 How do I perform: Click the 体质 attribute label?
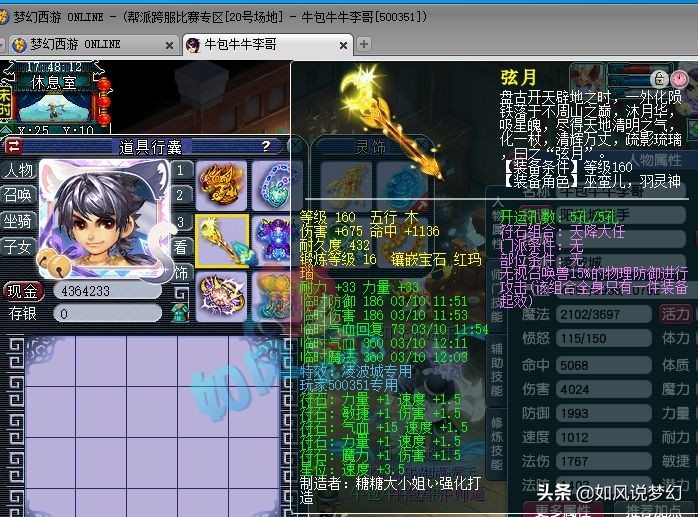point(675,365)
